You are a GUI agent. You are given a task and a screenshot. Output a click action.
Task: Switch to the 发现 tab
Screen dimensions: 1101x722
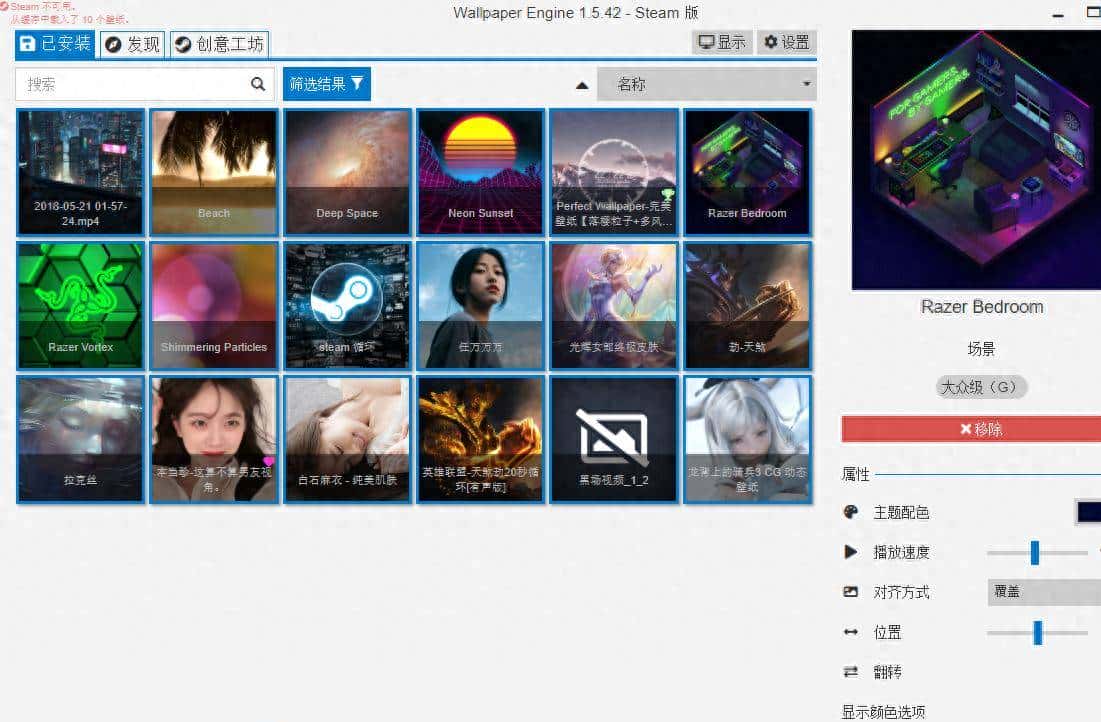tap(132, 44)
